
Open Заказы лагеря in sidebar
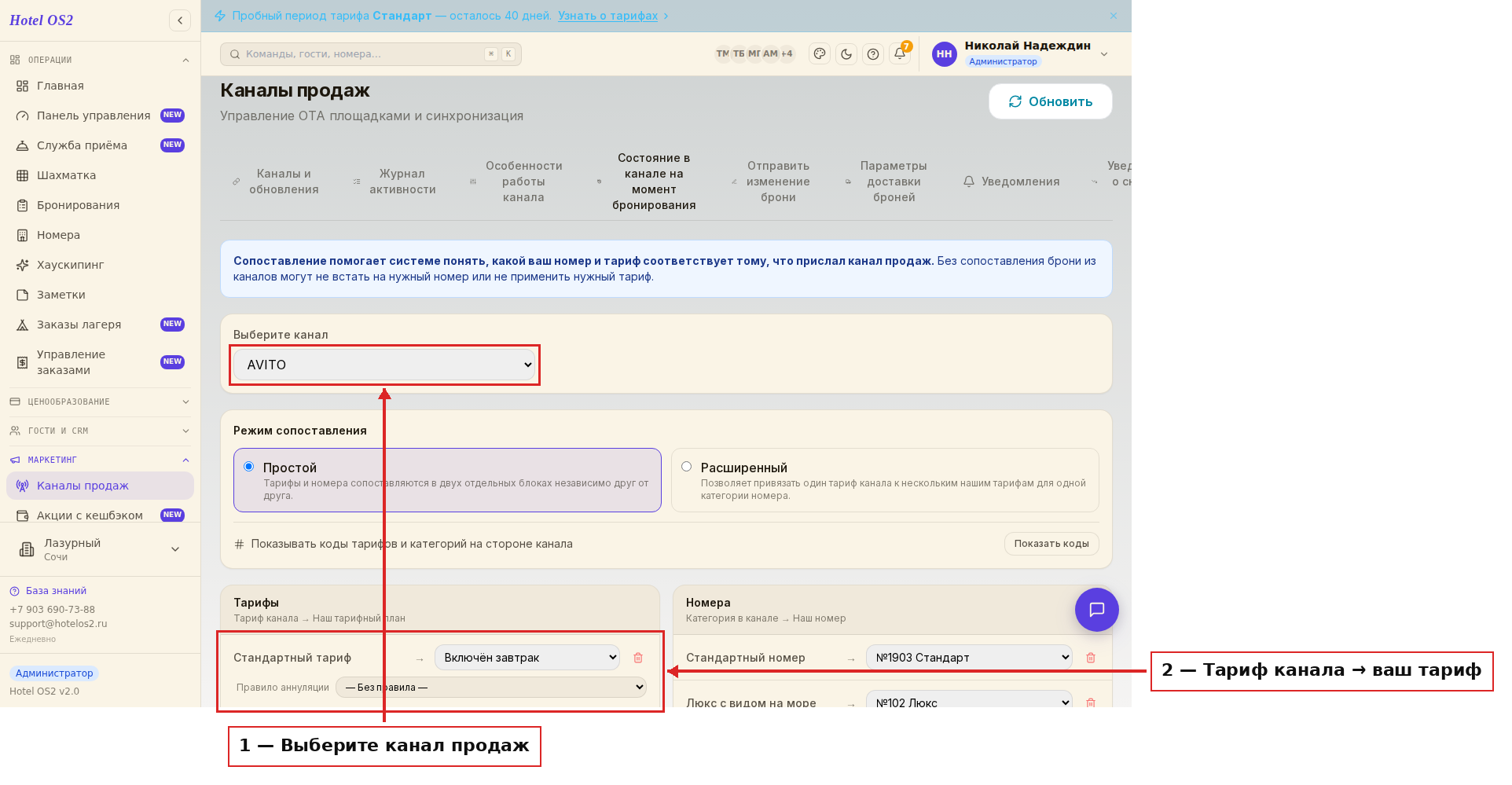(101, 325)
